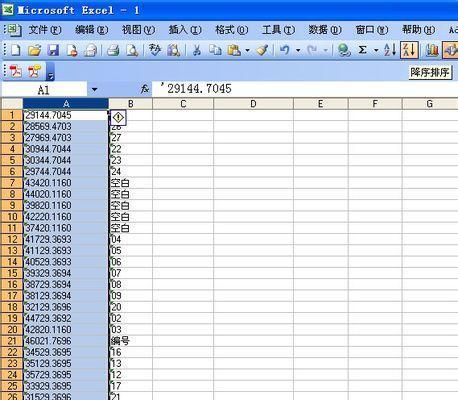Expand the Name Box dropdown arrow
The width and height of the screenshot is (458, 400).
[94, 90]
